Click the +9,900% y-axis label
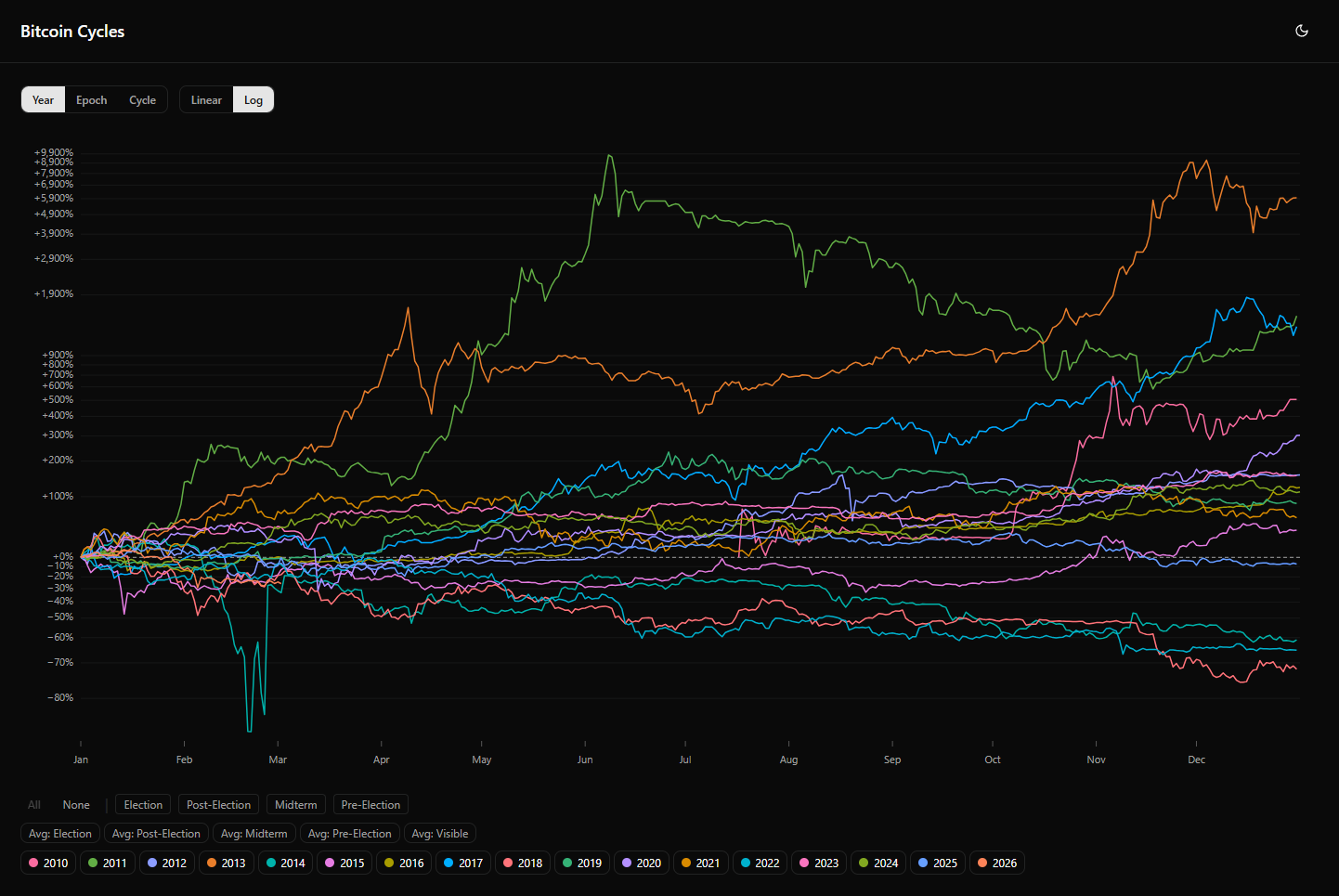The height and width of the screenshot is (896, 1339). point(54,152)
